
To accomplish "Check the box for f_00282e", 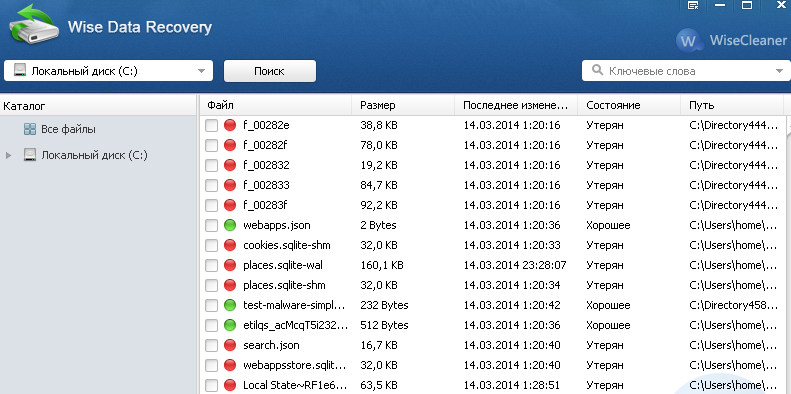I will (x=211, y=125).
